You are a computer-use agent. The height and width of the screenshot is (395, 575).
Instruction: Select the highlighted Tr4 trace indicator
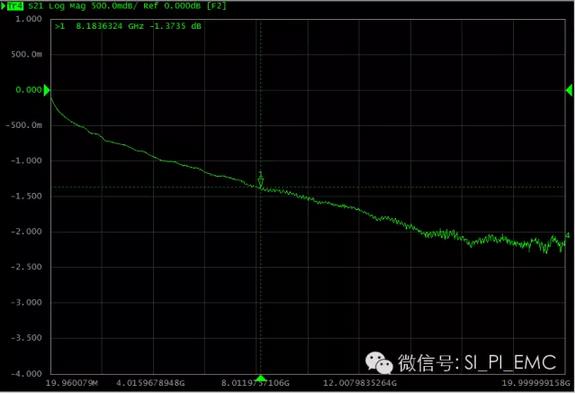click(x=15, y=6)
